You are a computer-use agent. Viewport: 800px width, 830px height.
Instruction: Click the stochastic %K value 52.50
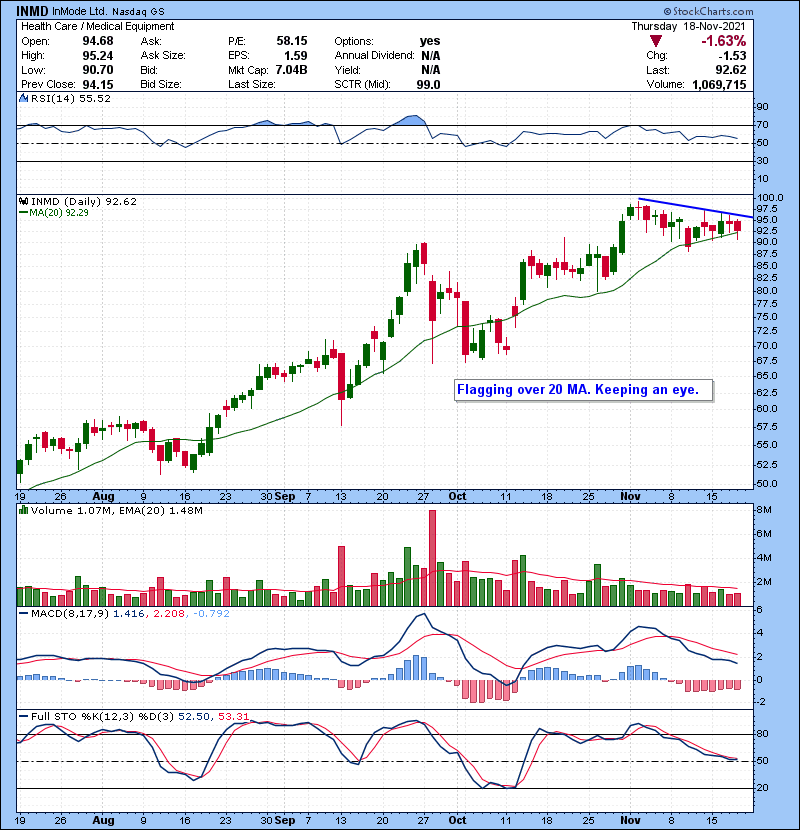coord(194,717)
